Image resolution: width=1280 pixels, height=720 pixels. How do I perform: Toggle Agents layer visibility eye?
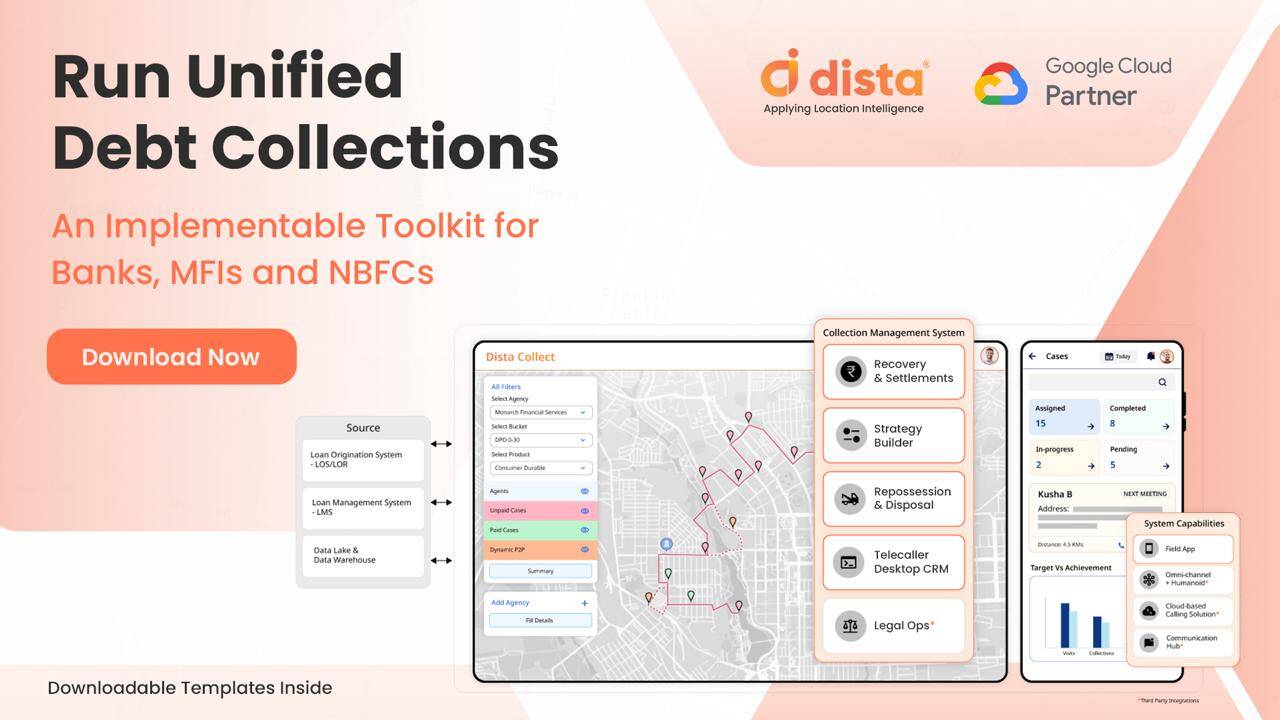tap(585, 492)
